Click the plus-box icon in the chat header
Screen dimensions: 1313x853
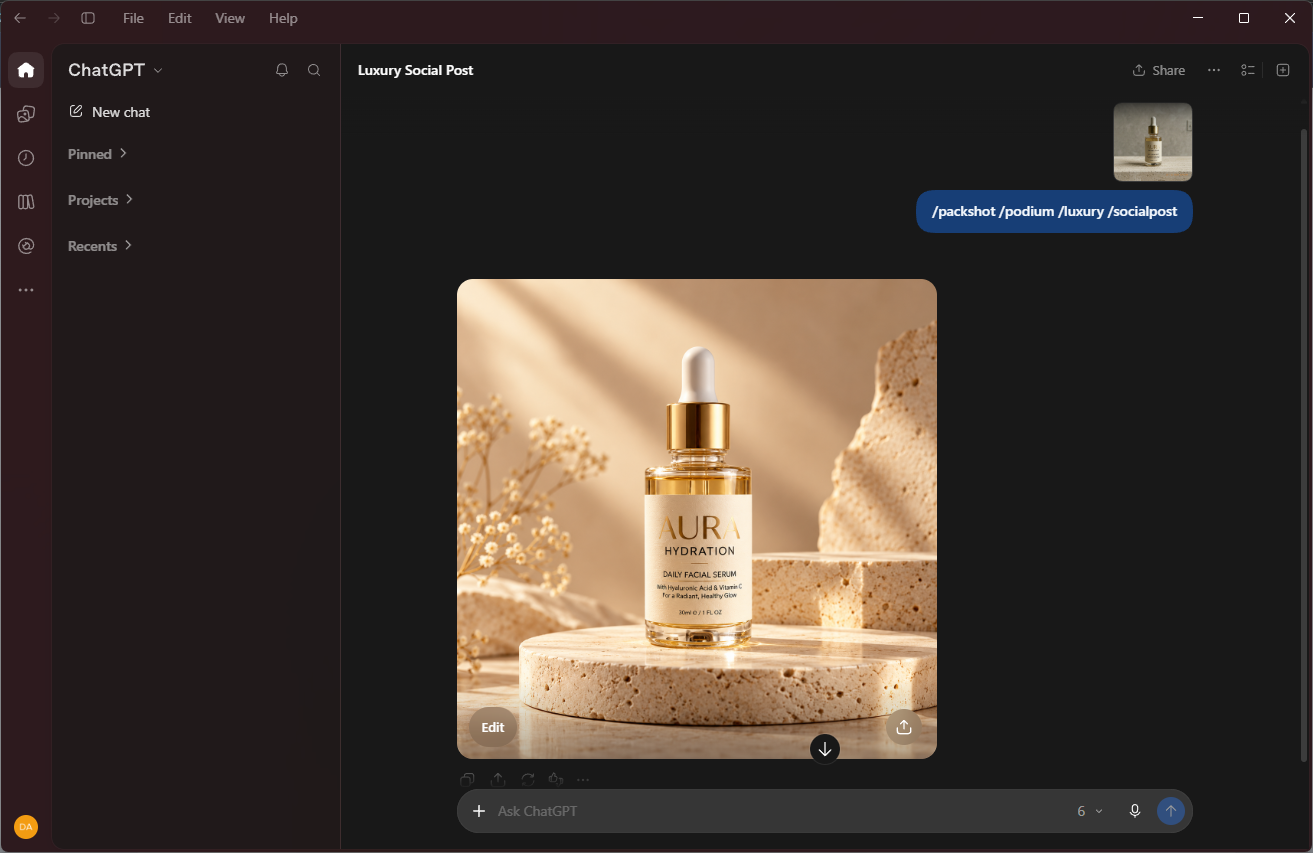[x=1283, y=70]
